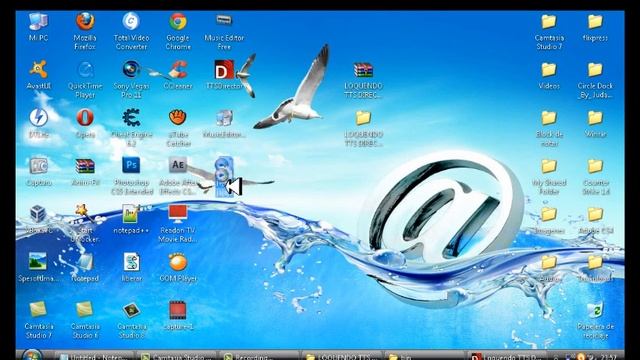
Task: Switch to Recording taskbar button
Action: pos(260,356)
